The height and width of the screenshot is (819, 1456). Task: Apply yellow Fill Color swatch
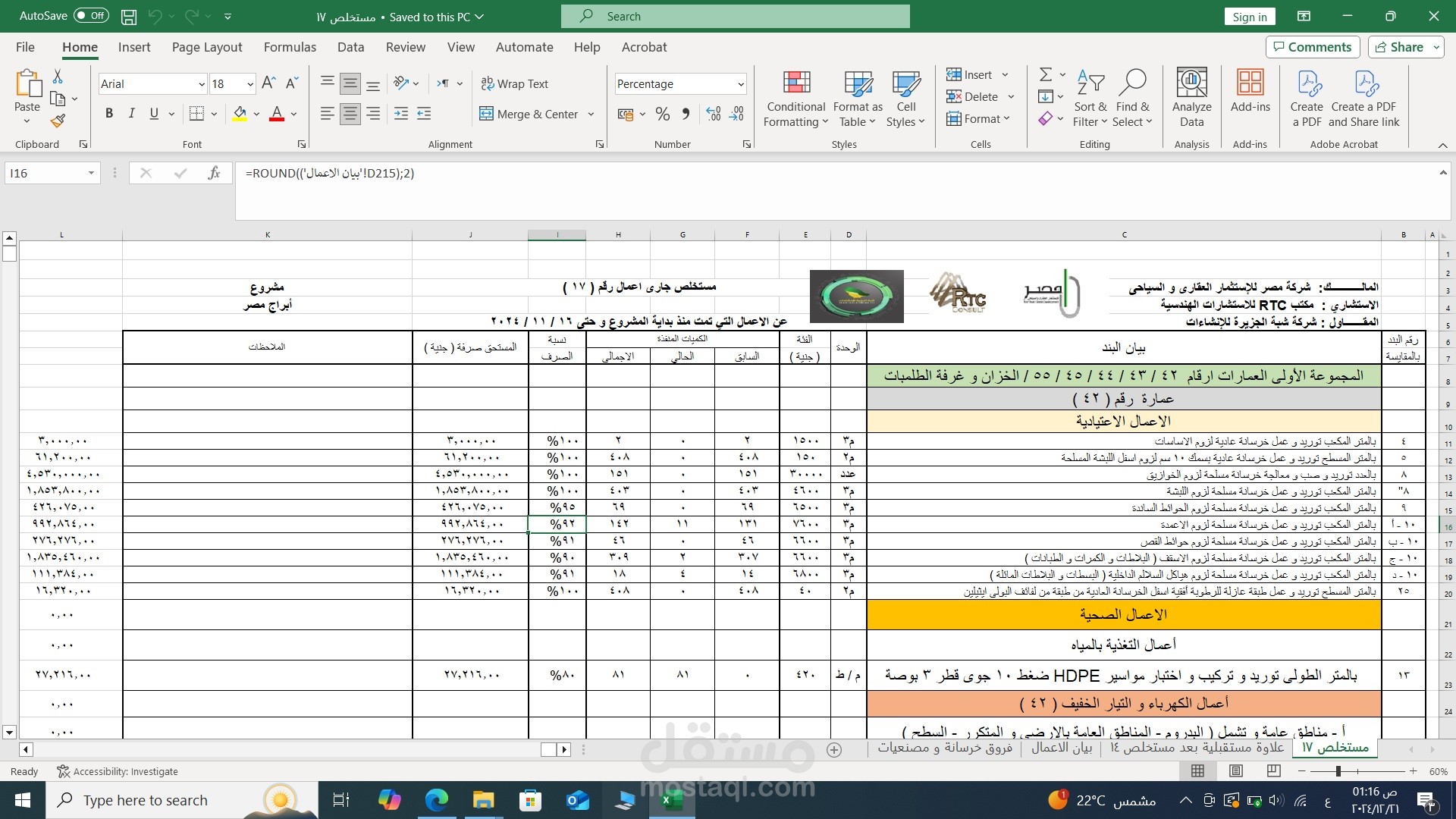240,114
